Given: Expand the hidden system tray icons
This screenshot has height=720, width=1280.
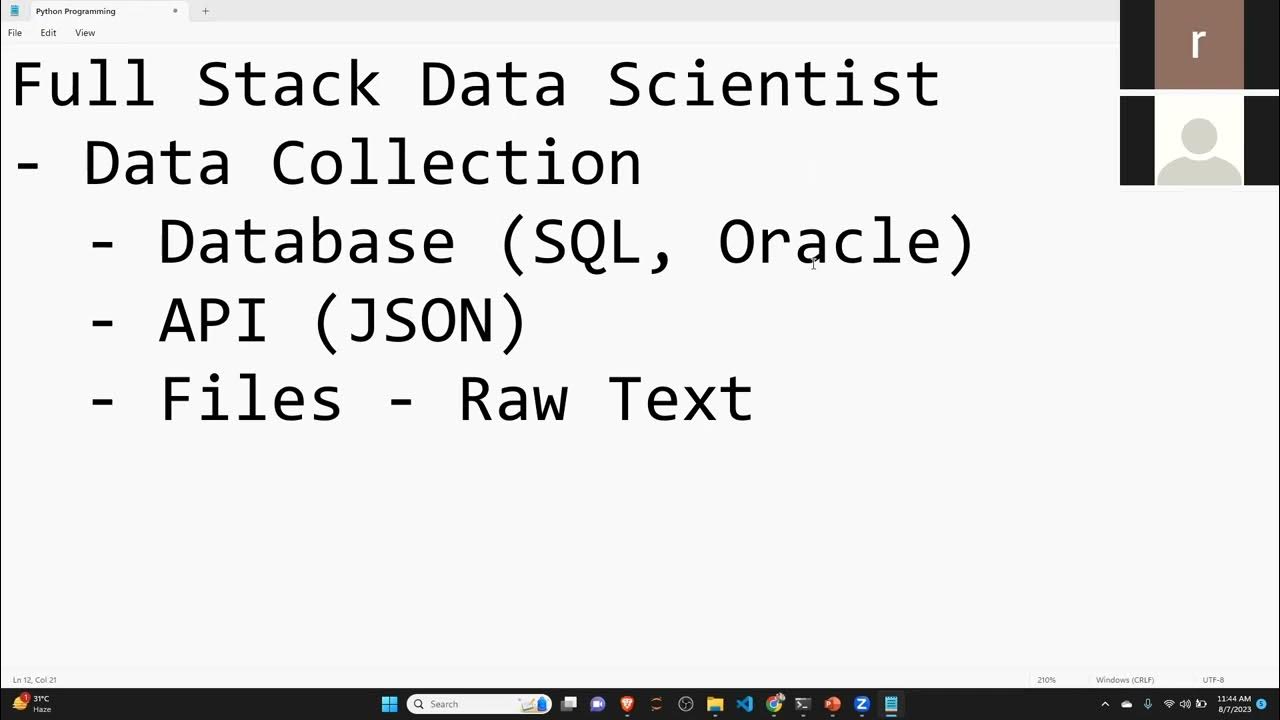Looking at the screenshot, I should [1105, 704].
